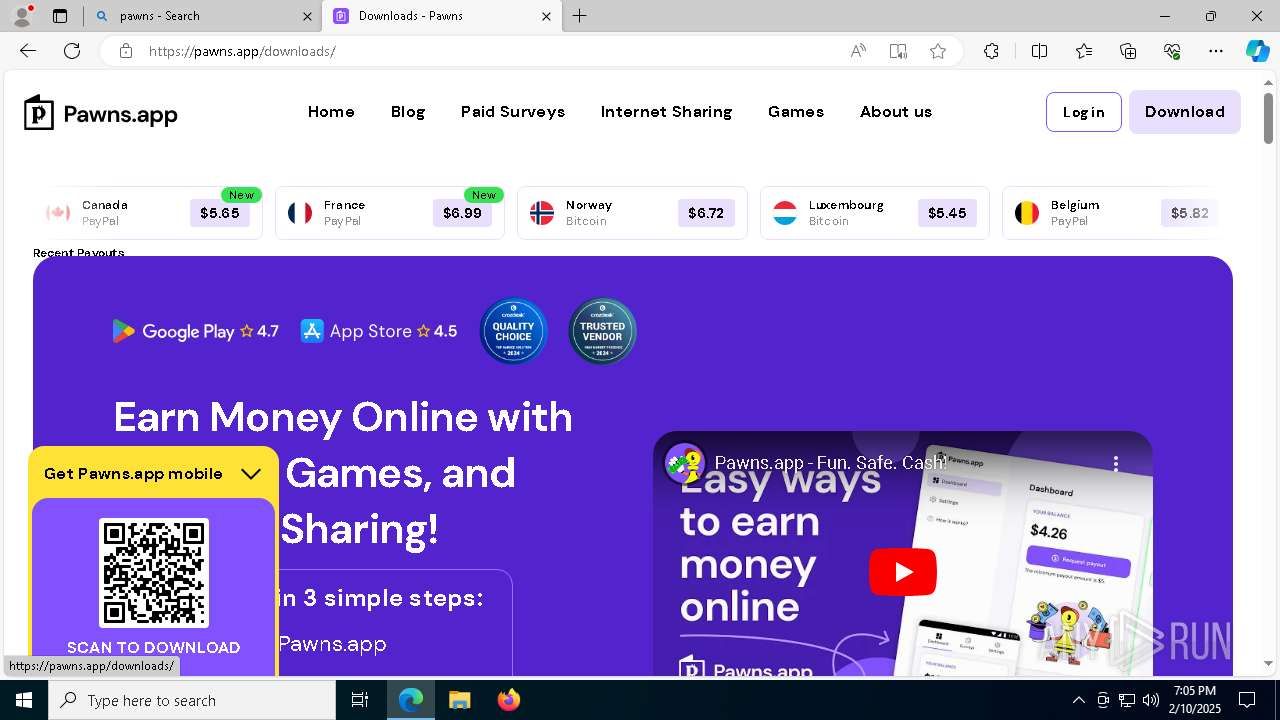Image resolution: width=1280 pixels, height=720 pixels.
Task: Click the Log in button
Action: (x=1084, y=112)
